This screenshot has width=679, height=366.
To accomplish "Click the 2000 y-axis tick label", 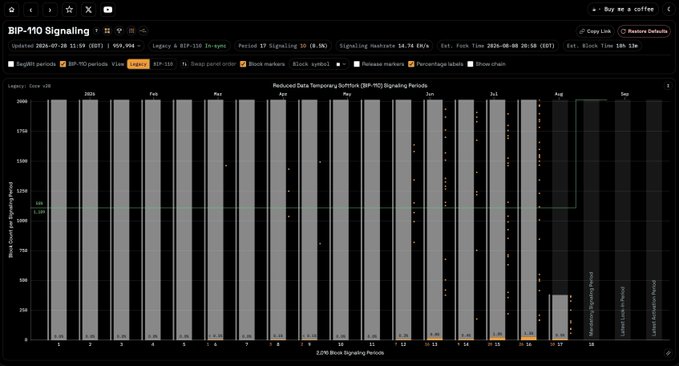I will (x=22, y=101).
